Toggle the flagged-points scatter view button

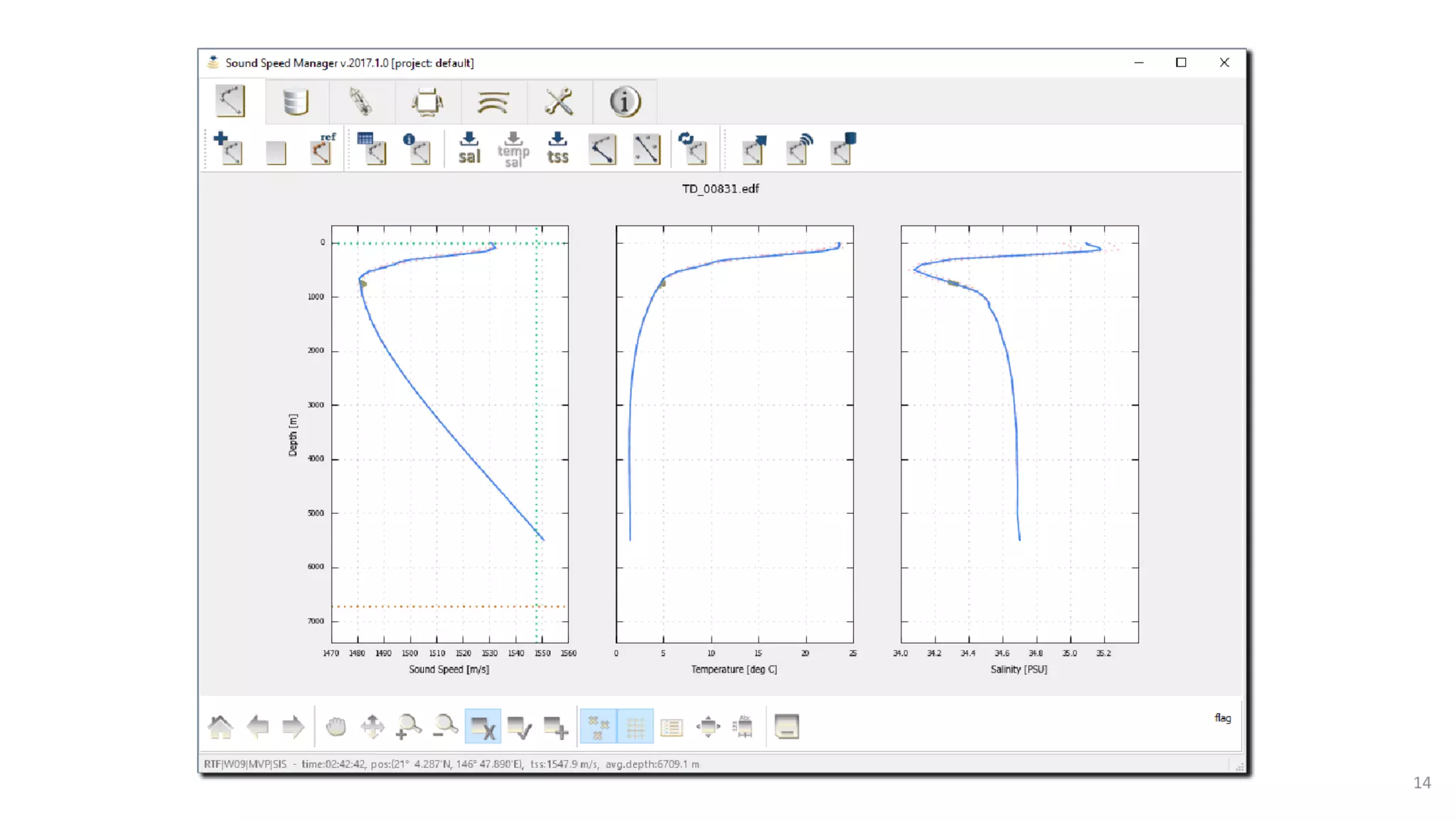pos(598,726)
